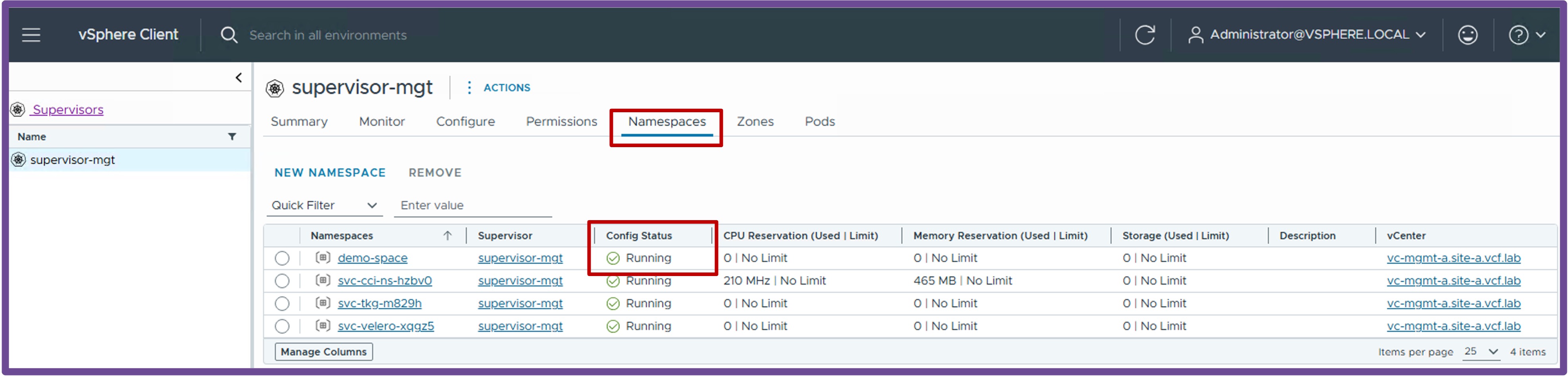This screenshot has width=1568, height=376.
Task: Click the Supervisors icon in sidebar
Action: [x=17, y=109]
